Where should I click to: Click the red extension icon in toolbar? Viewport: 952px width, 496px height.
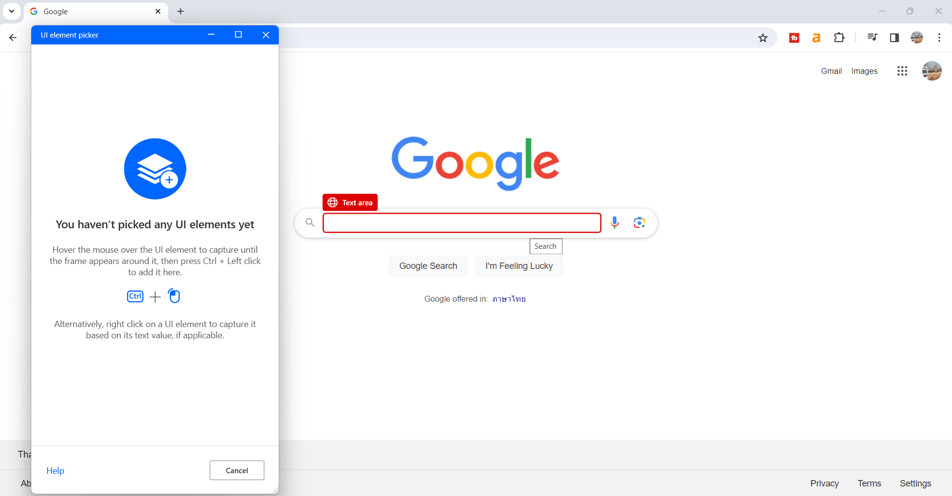[794, 38]
